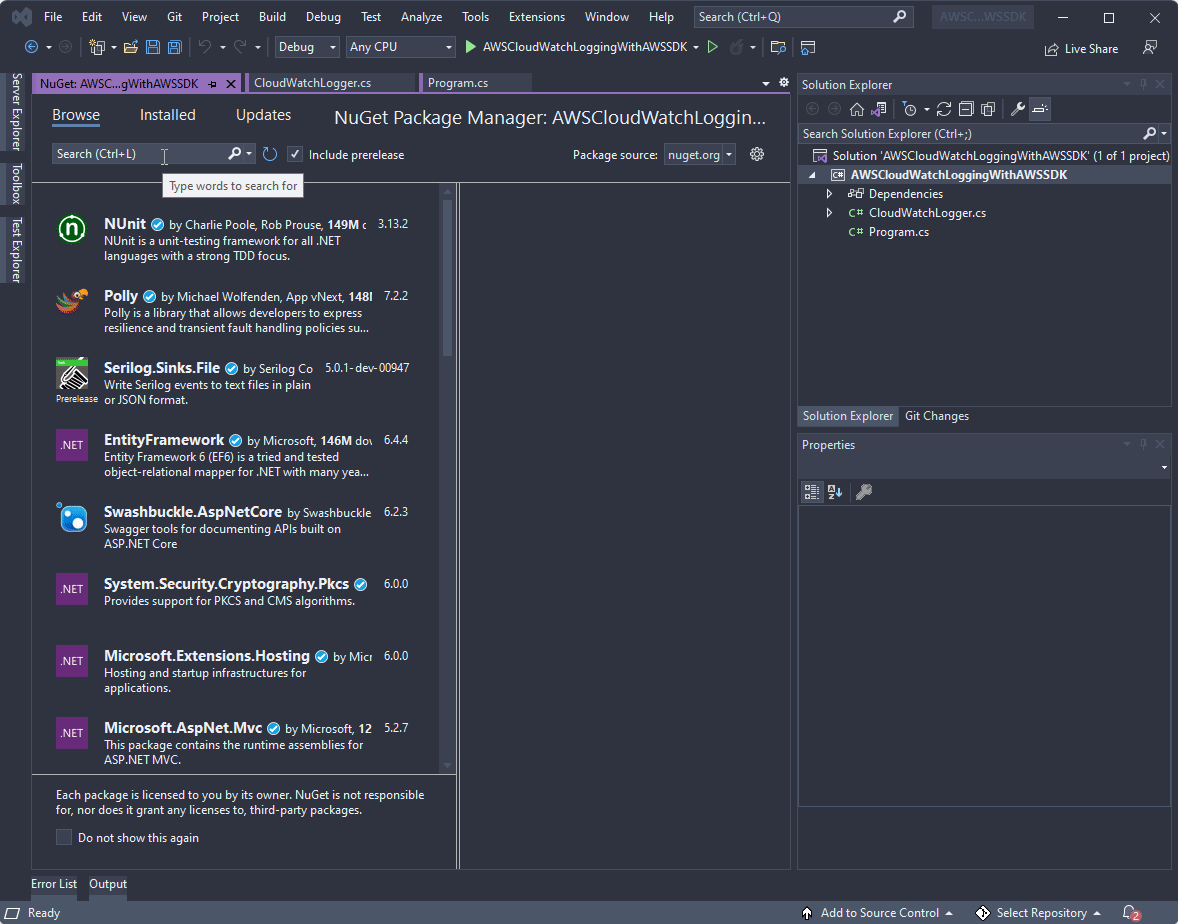Click Add to Source Control in status bar

tap(880, 913)
